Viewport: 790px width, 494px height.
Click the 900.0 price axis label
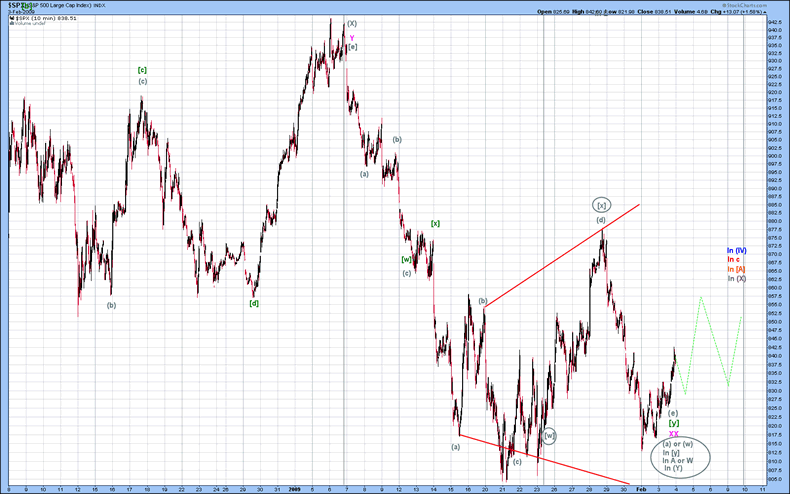775,156
